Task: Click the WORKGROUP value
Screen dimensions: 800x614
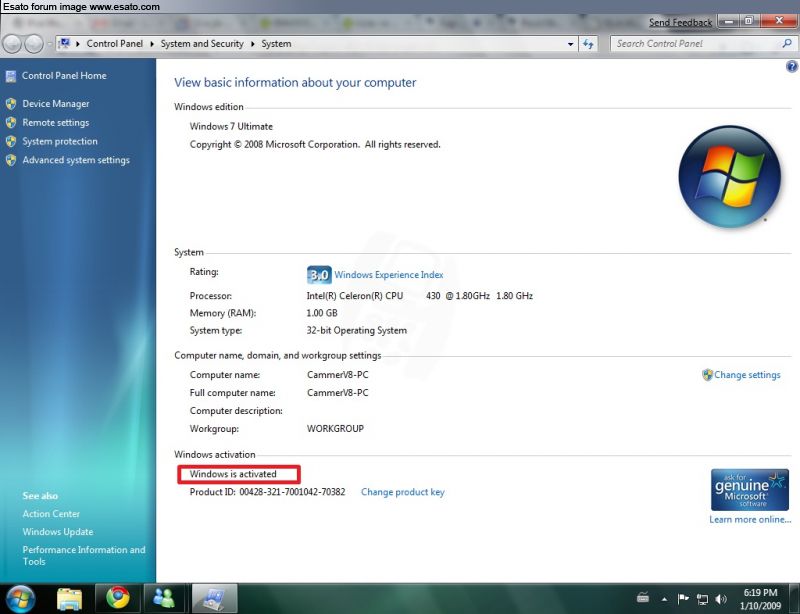Action: (x=335, y=429)
